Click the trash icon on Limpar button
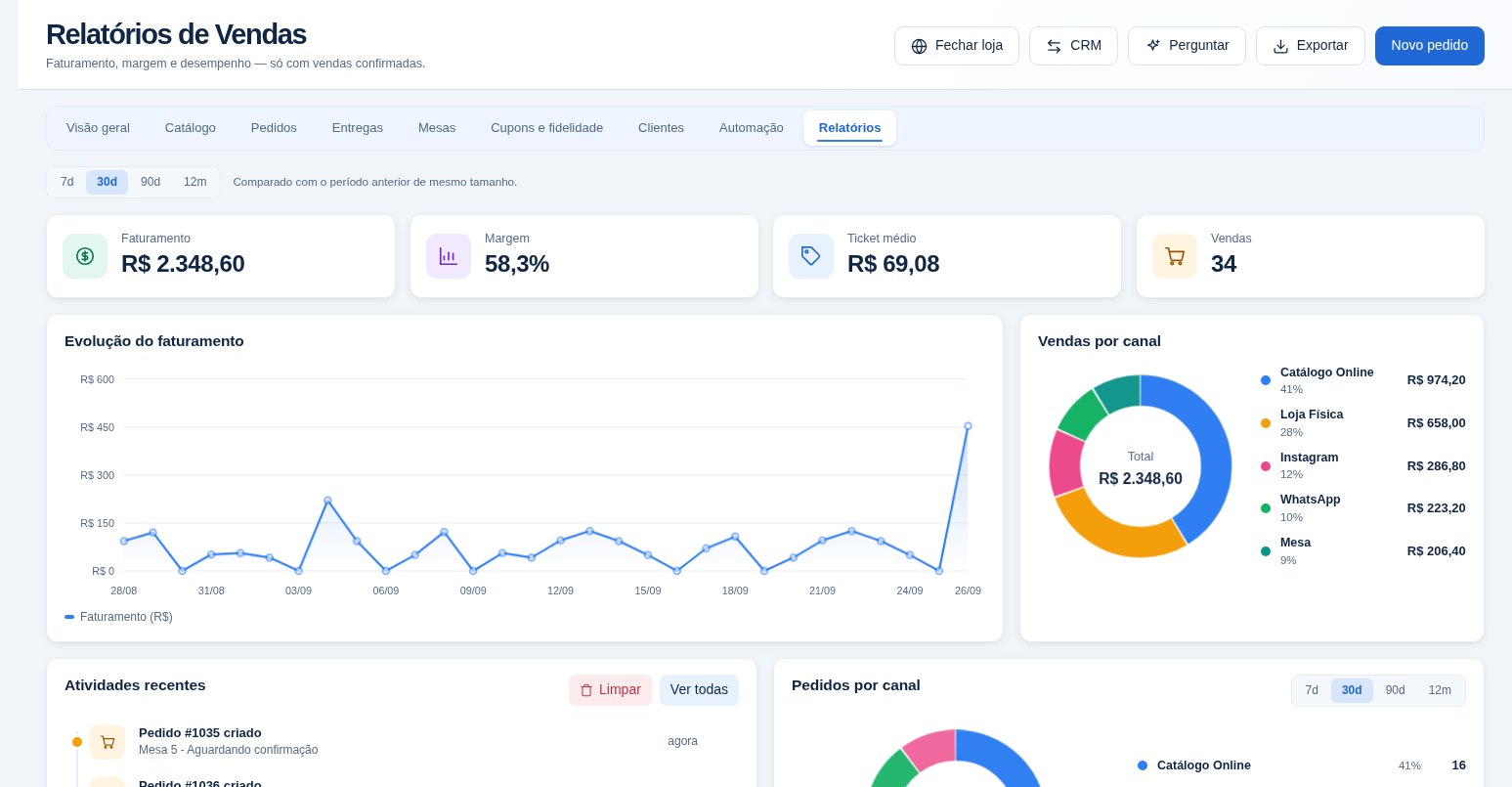The image size is (1512, 787). pyautogui.click(x=586, y=690)
